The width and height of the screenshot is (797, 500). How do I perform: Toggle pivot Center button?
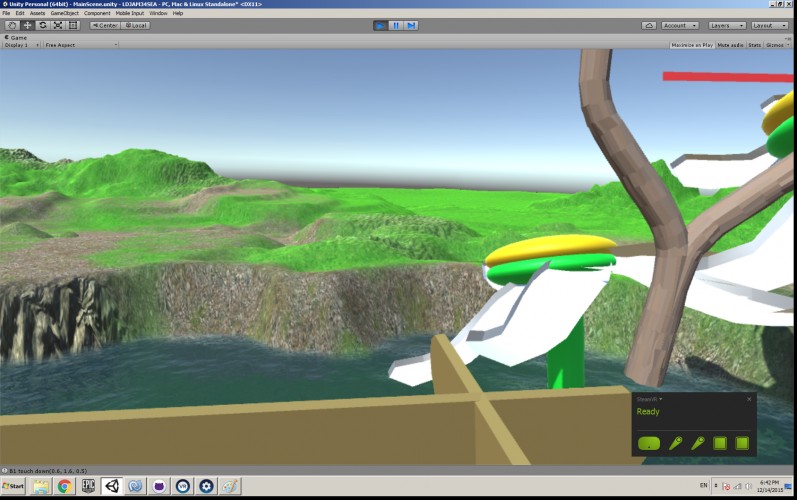click(x=105, y=25)
